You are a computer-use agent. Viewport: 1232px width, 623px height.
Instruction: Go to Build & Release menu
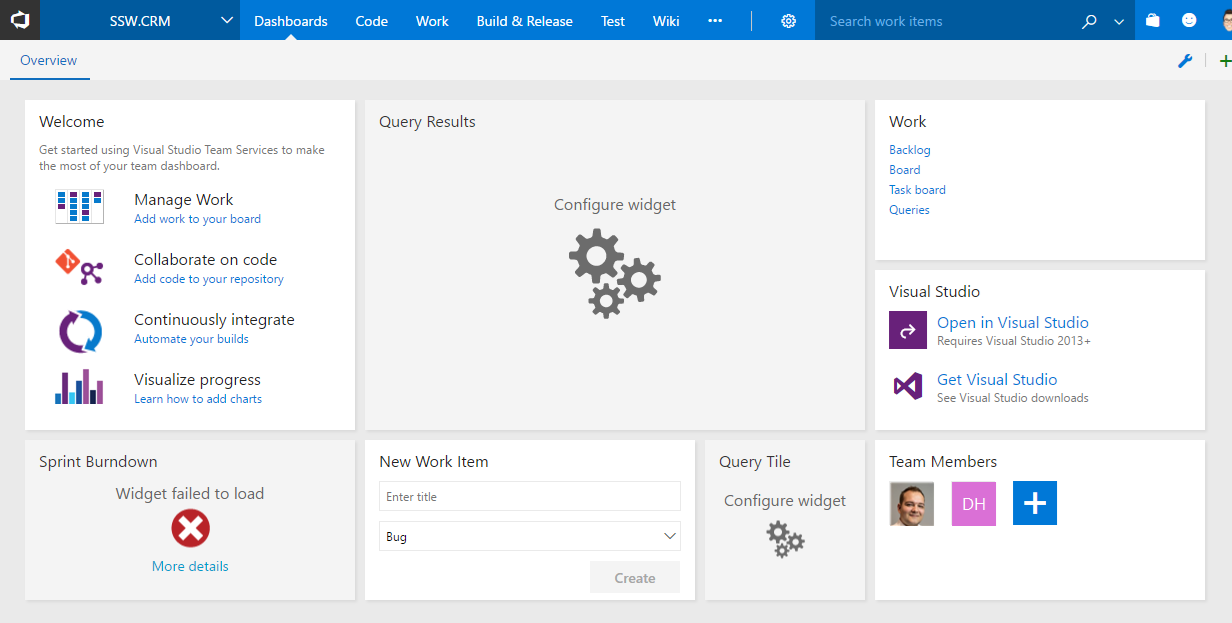[524, 21]
